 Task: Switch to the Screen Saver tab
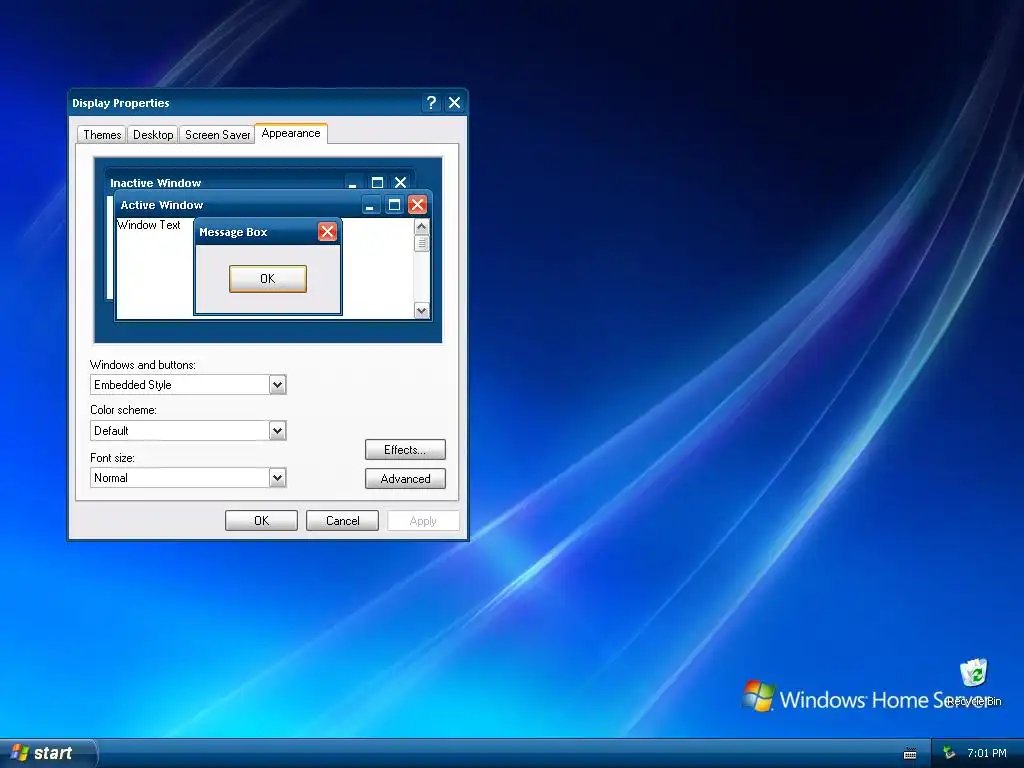pyautogui.click(x=217, y=135)
